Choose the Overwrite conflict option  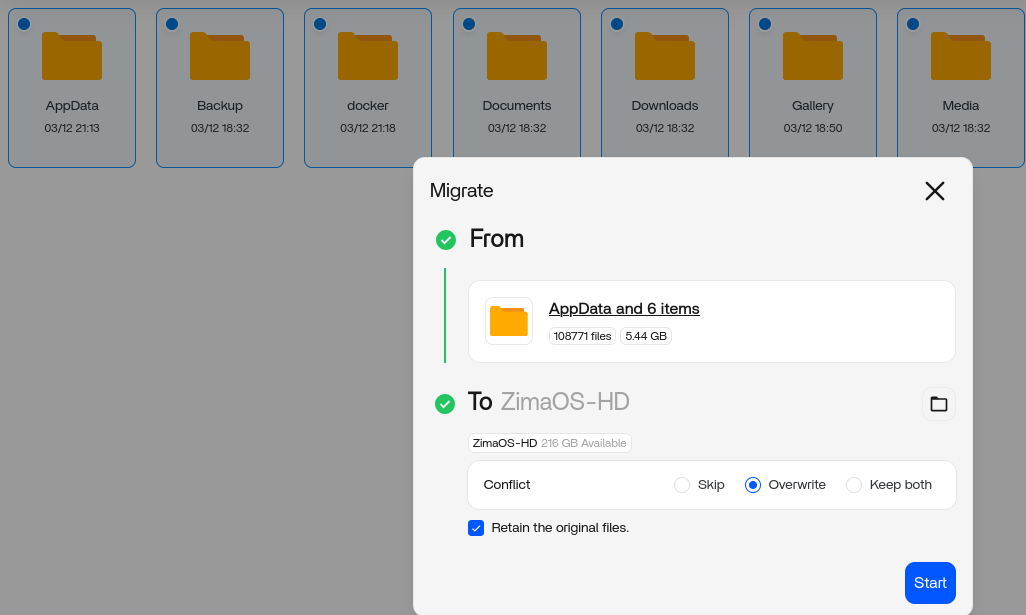pos(754,485)
